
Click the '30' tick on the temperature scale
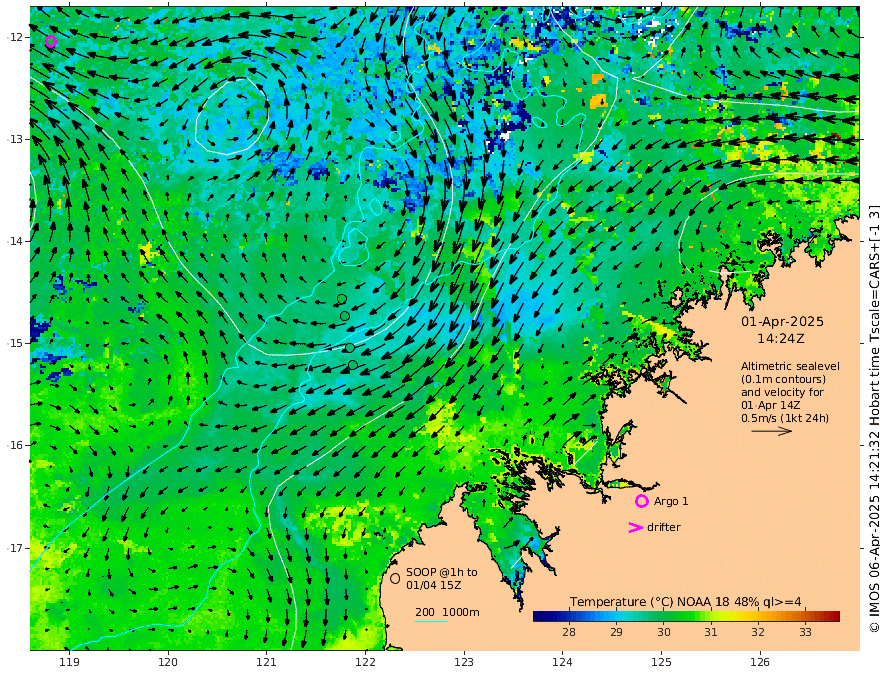[663, 632]
